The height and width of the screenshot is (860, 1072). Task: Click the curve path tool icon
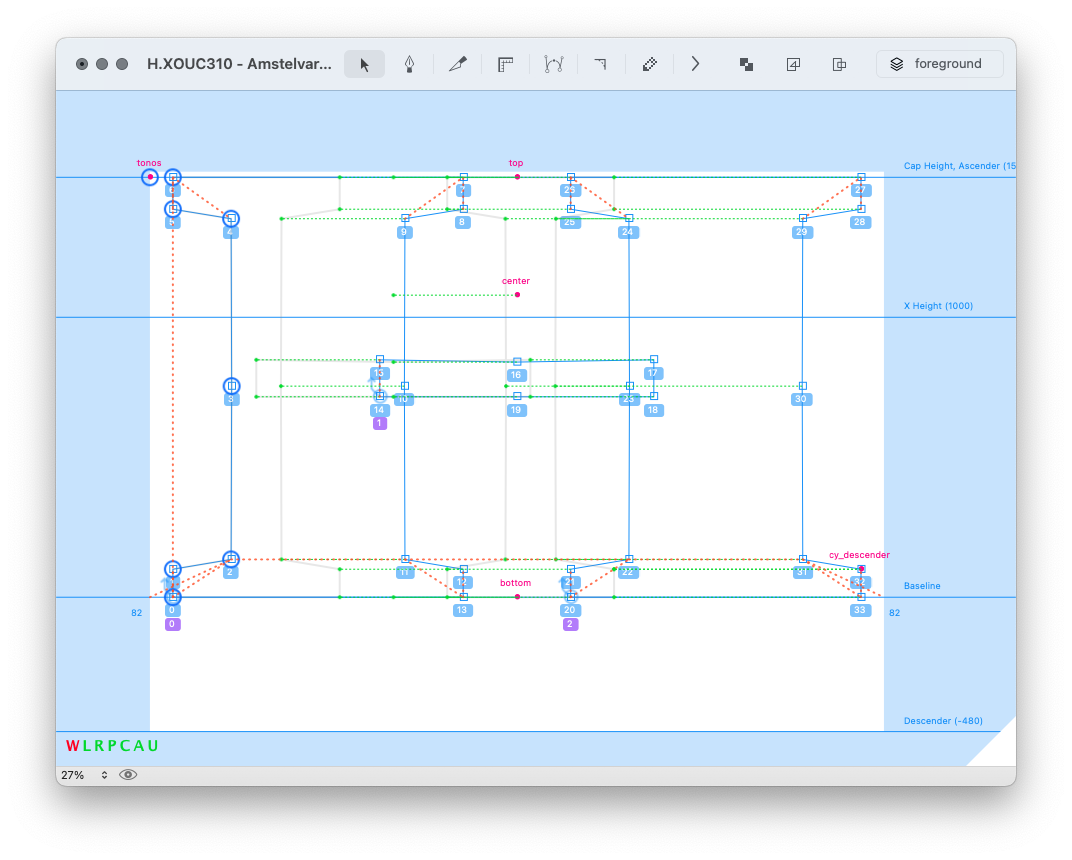pos(553,64)
